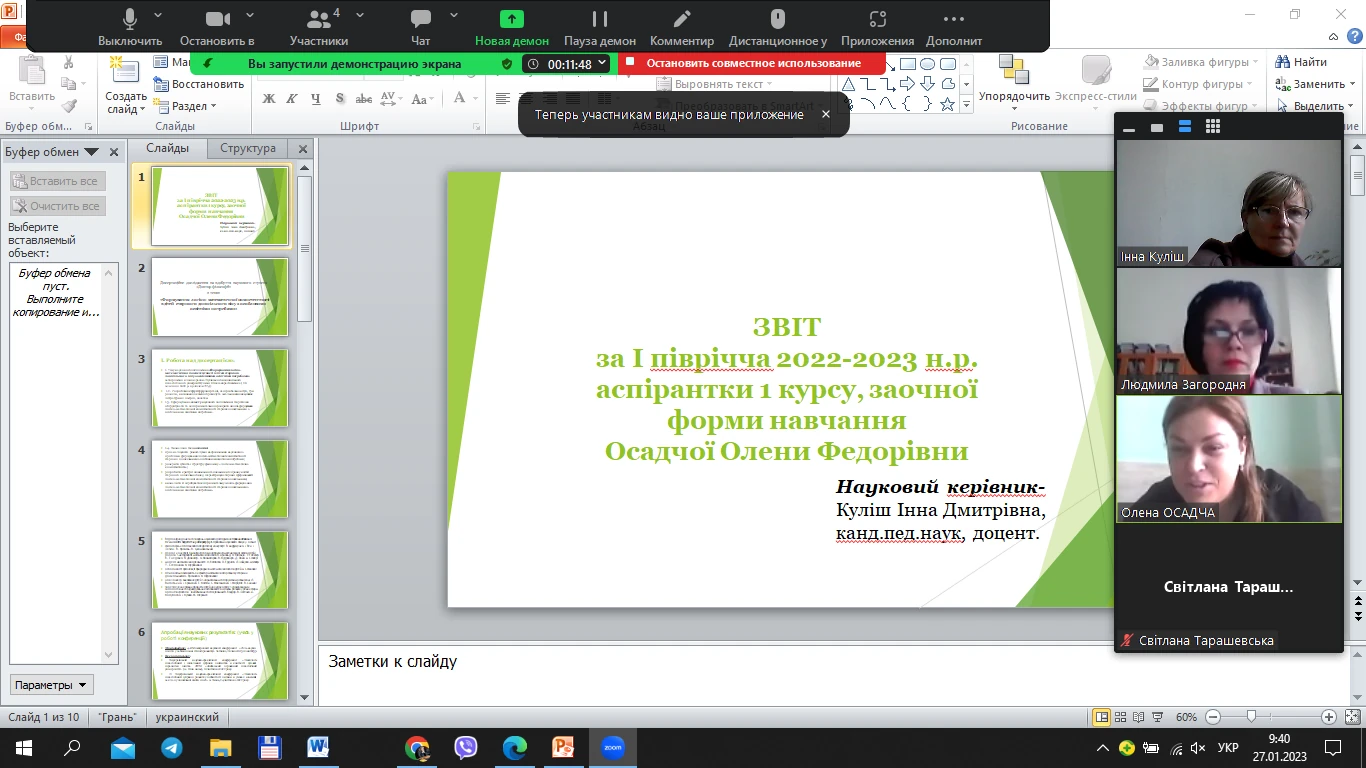The height and width of the screenshot is (768, 1366).
Task: Dismiss the 'Теперь участникам видно' notification
Action: (826, 114)
